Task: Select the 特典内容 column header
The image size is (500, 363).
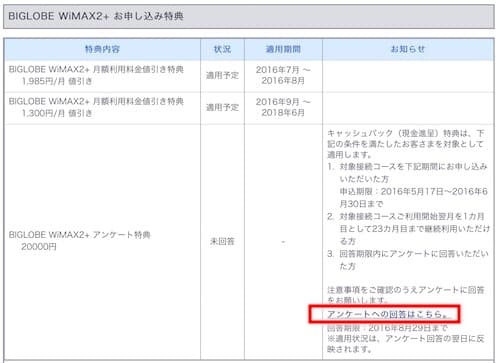Action: [x=102, y=49]
